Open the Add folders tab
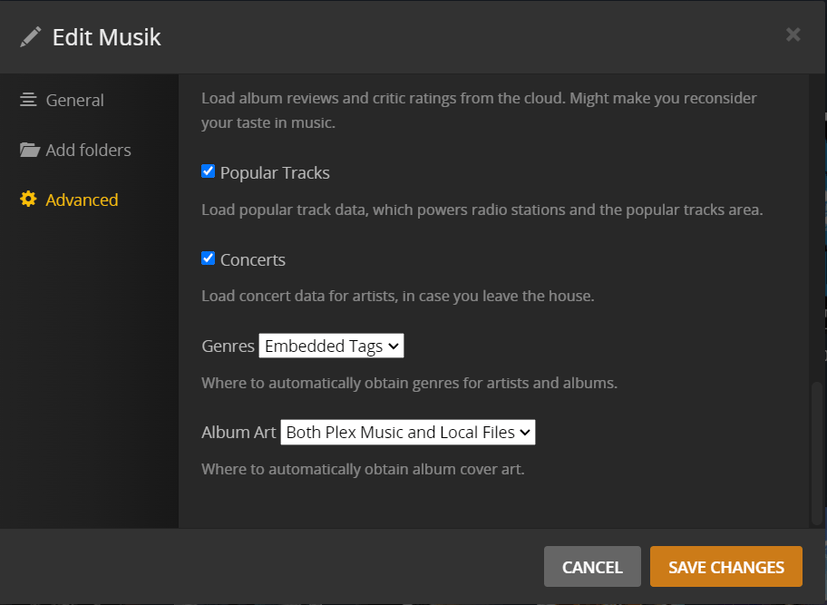The image size is (827, 605). 88,150
